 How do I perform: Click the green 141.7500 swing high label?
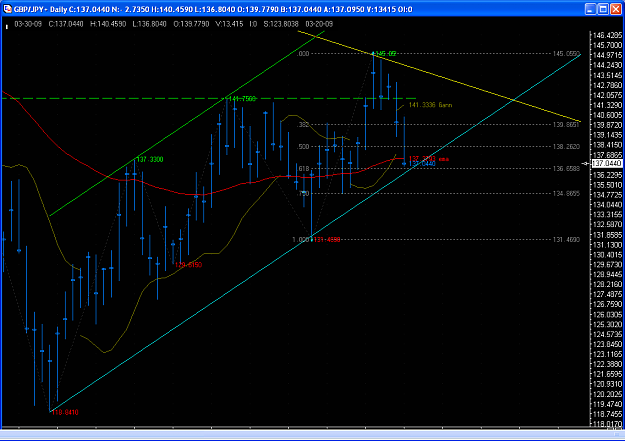242,98
